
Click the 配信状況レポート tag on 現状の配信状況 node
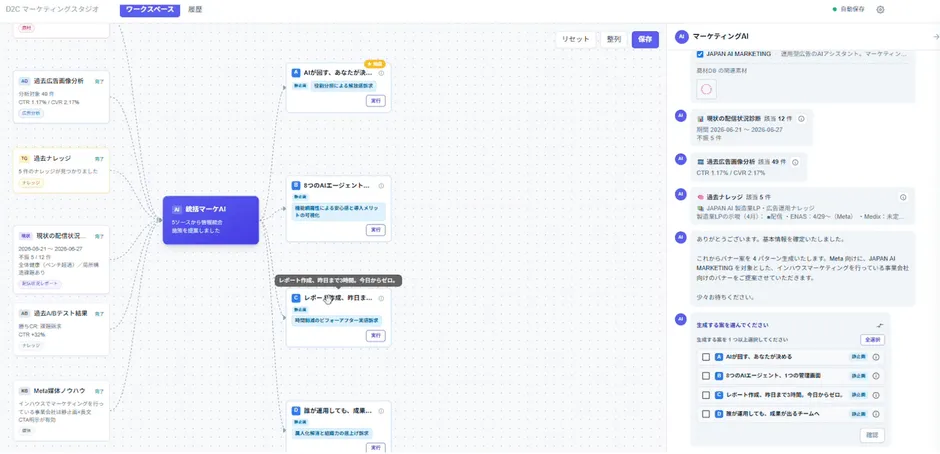tap(40, 284)
